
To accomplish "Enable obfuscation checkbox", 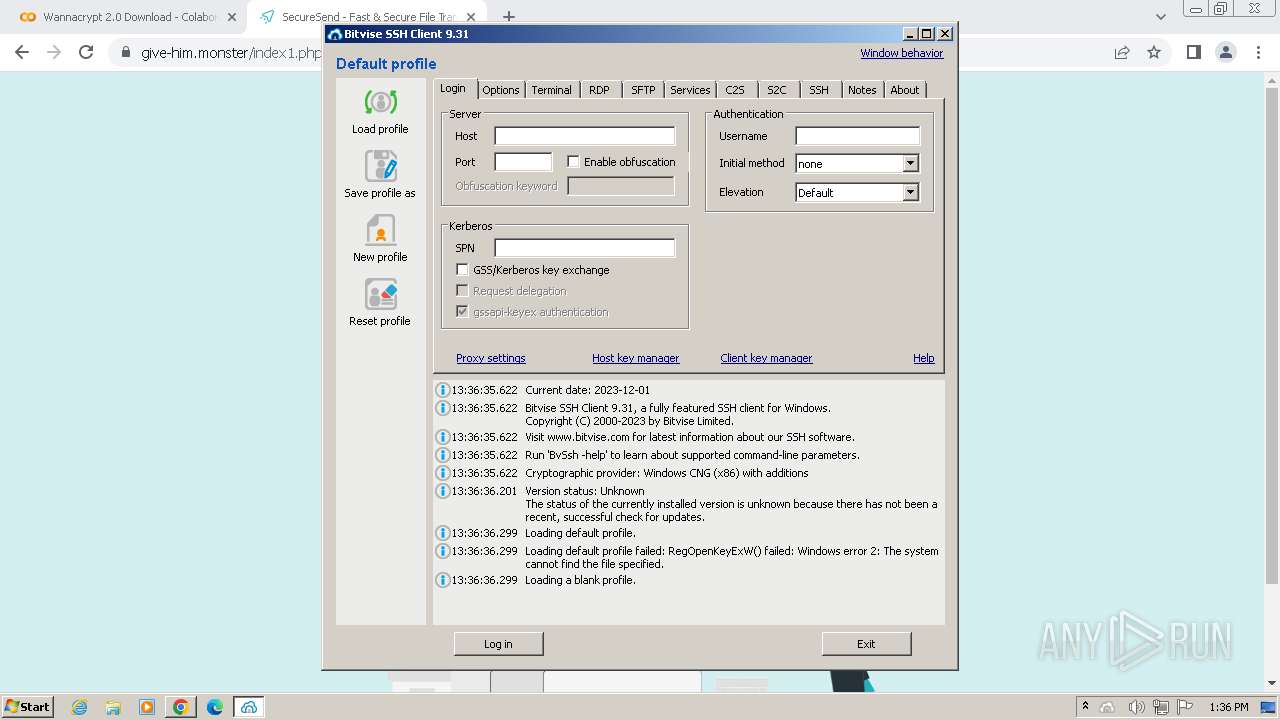I will coord(573,161).
